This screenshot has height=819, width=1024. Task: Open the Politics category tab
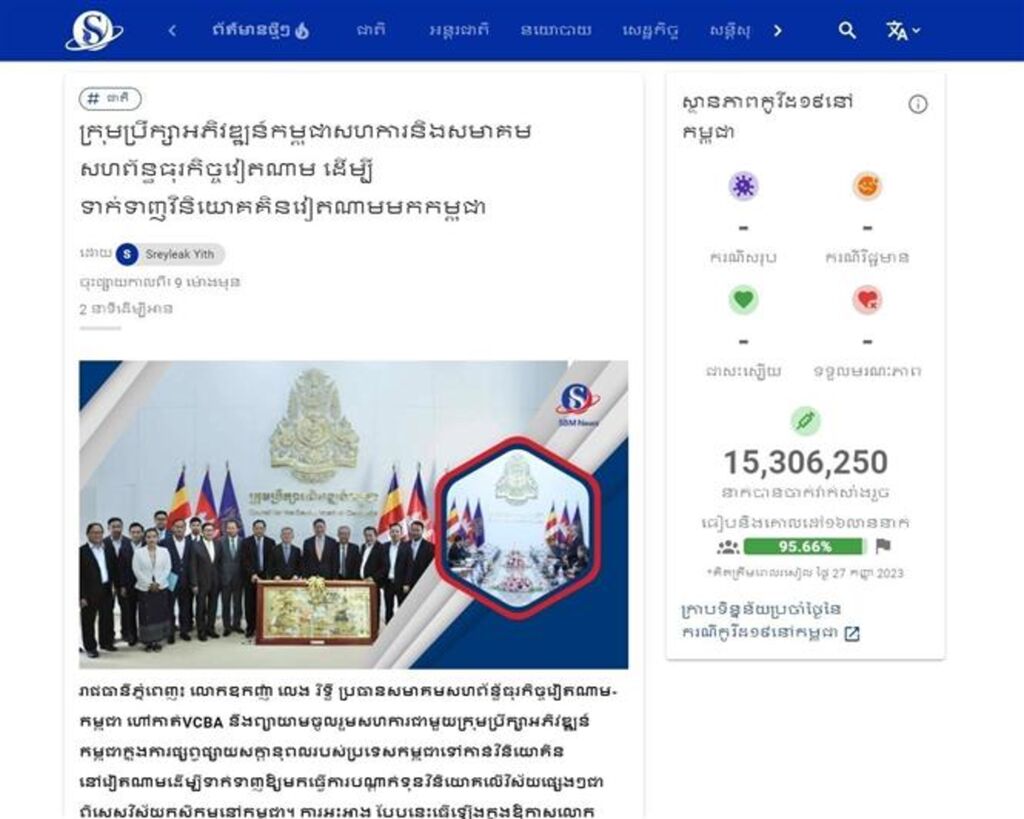click(556, 30)
